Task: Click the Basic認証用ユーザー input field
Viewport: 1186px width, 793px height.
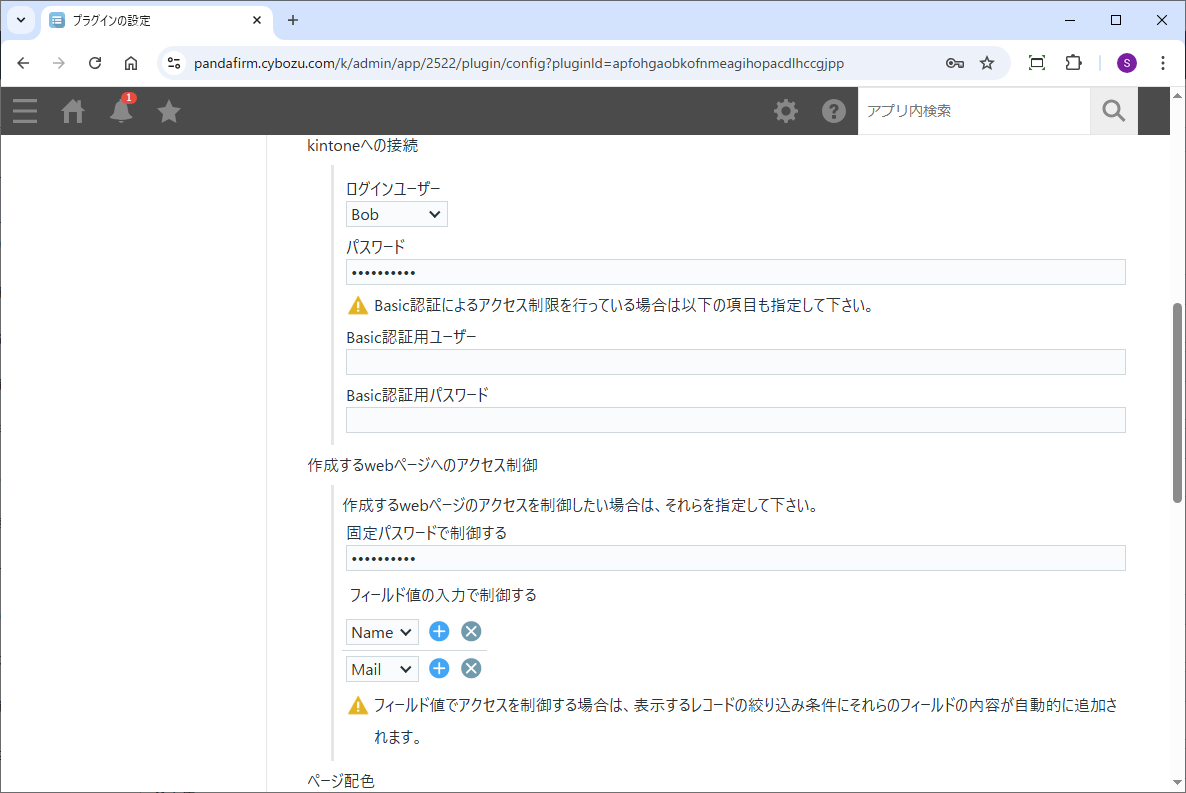Action: pos(735,362)
